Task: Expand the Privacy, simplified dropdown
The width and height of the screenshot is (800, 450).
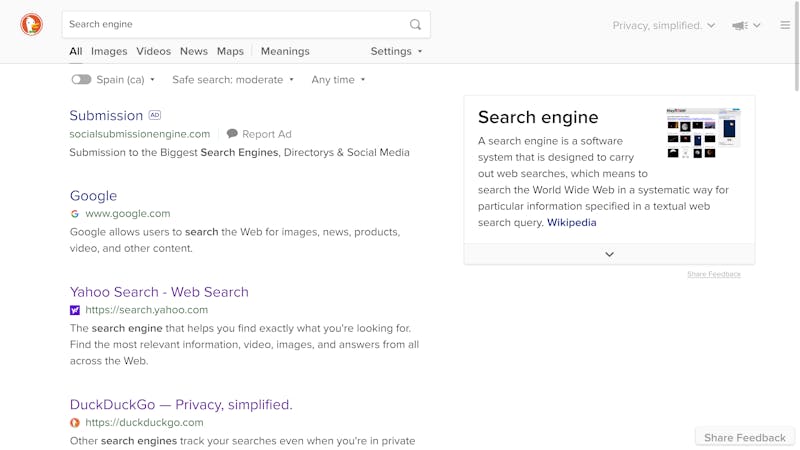Action: pyautogui.click(x=663, y=26)
